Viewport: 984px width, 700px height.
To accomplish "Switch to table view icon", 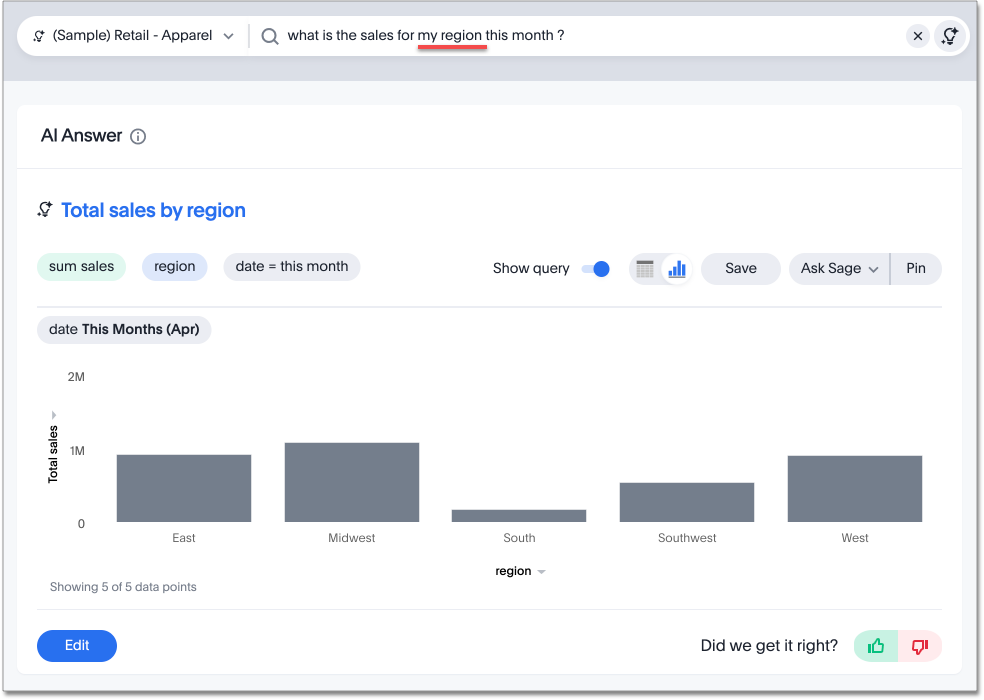I will tap(645, 269).
